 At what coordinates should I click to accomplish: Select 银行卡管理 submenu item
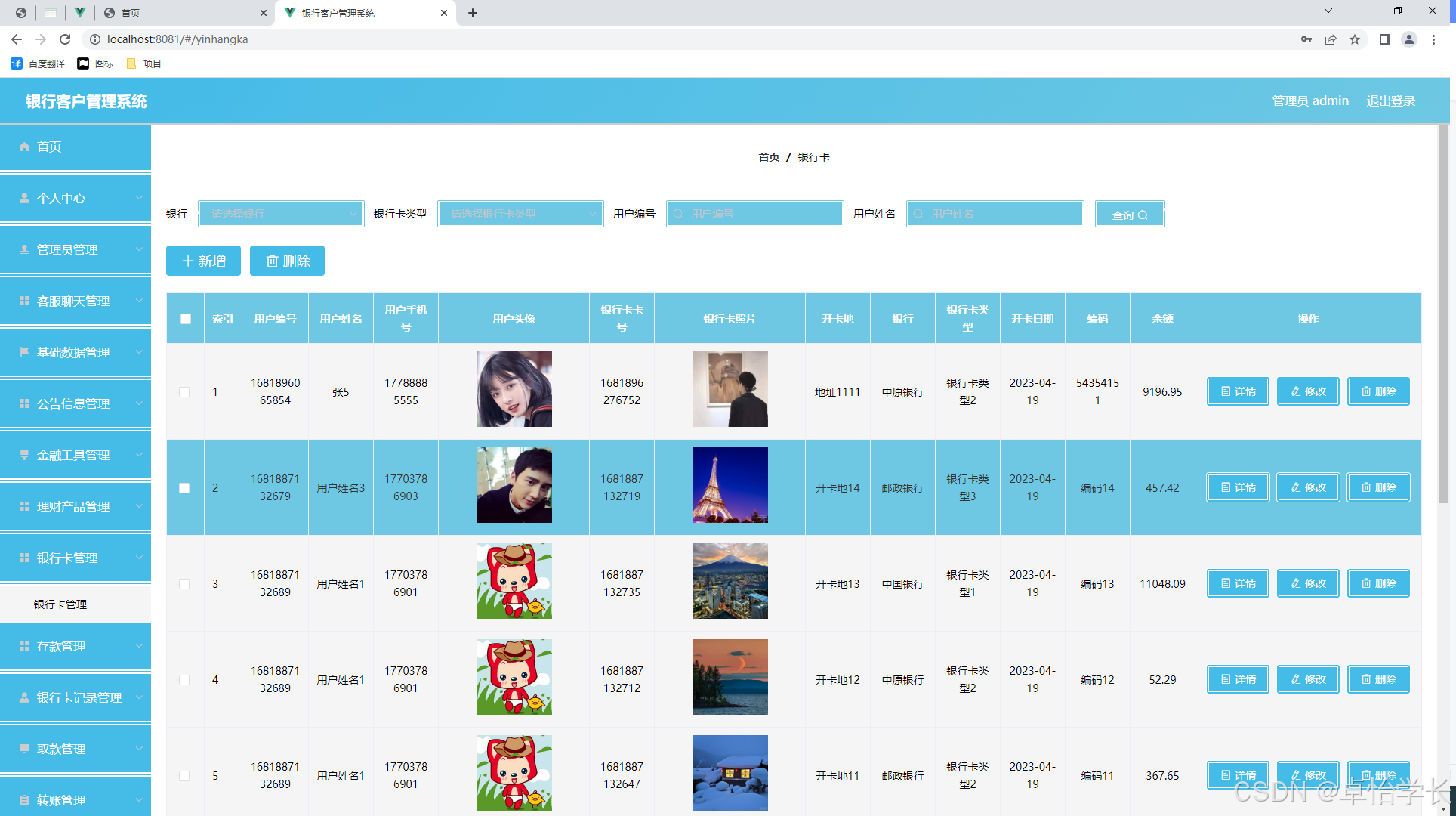(x=76, y=604)
